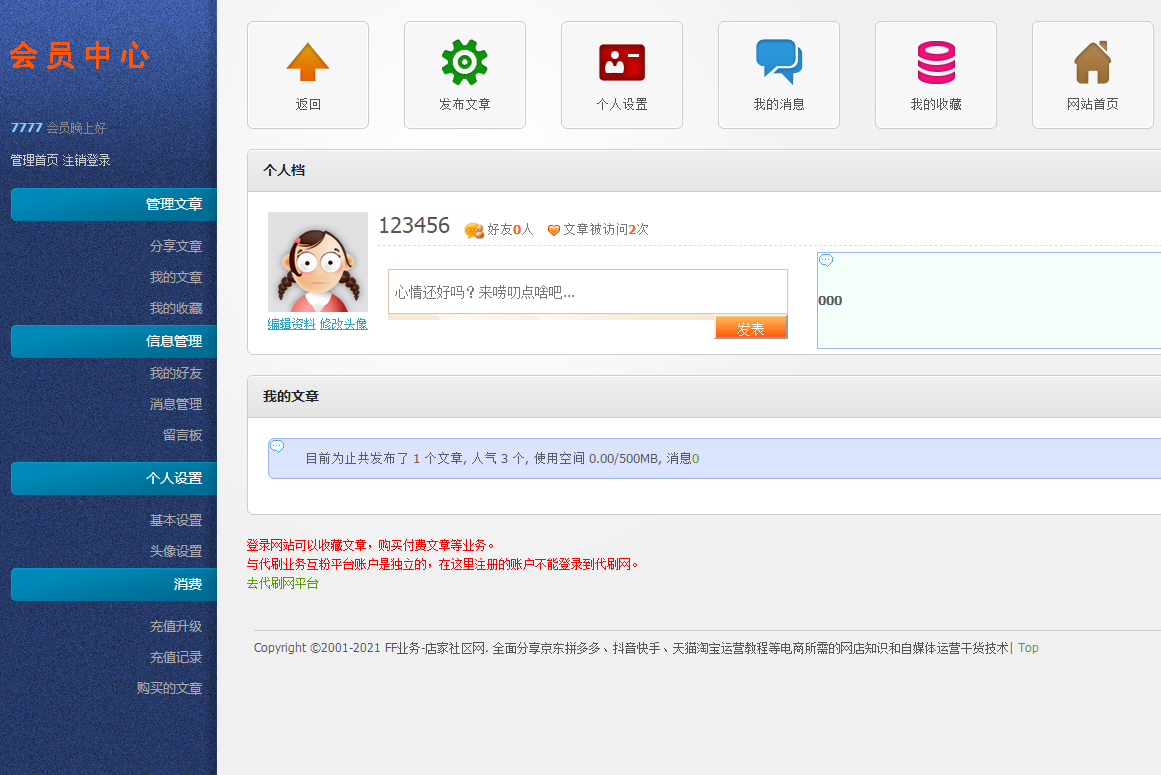Click the 修改头像 link under avatar
The height and width of the screenshot is (775, 1161).
(343, 324)
